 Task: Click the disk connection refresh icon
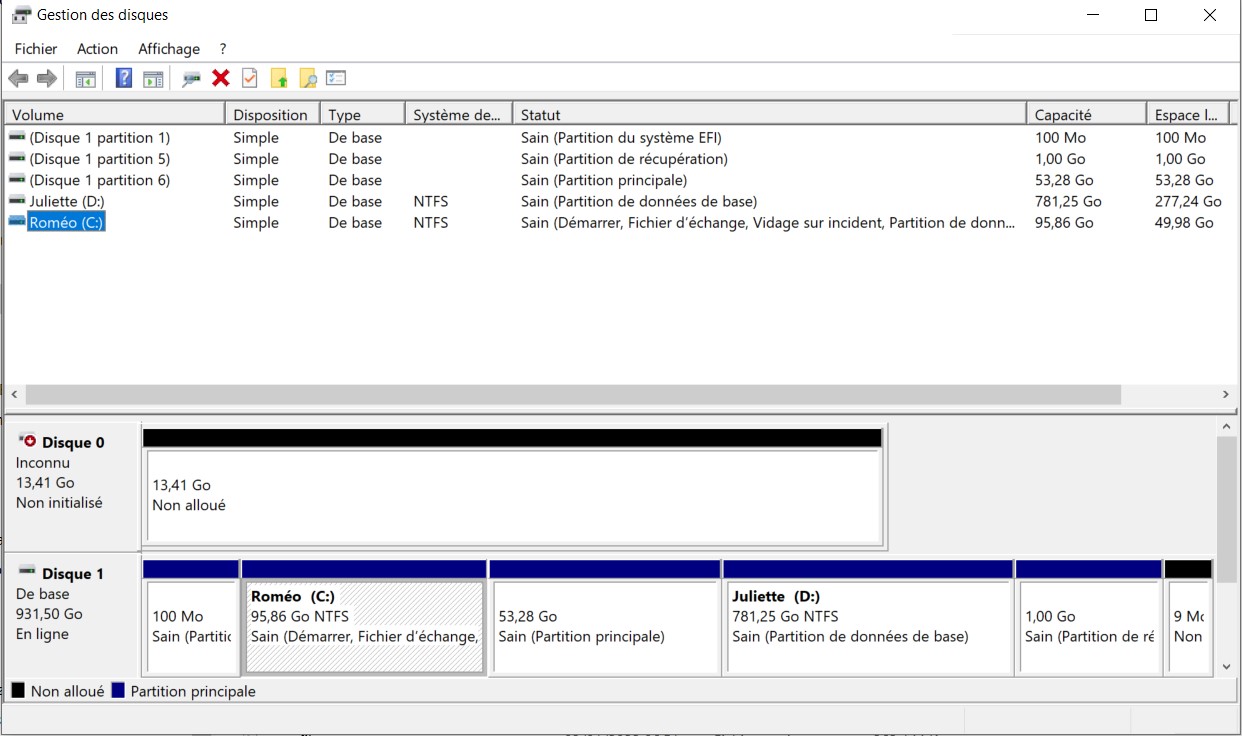pos(191,79)
